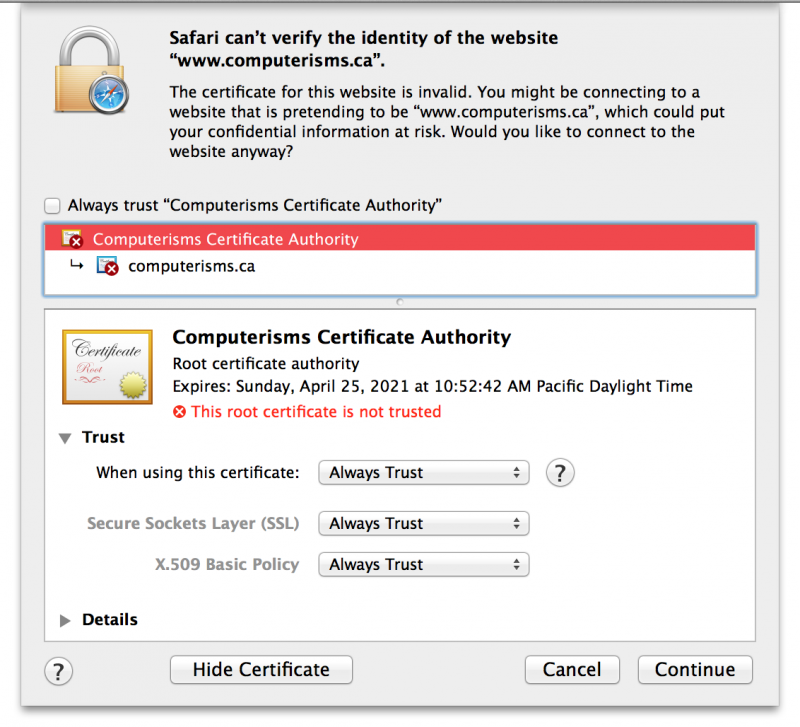Click the text This root certificate is not trusted
This screenshot has height=727, width=800.
click(316, 412)
